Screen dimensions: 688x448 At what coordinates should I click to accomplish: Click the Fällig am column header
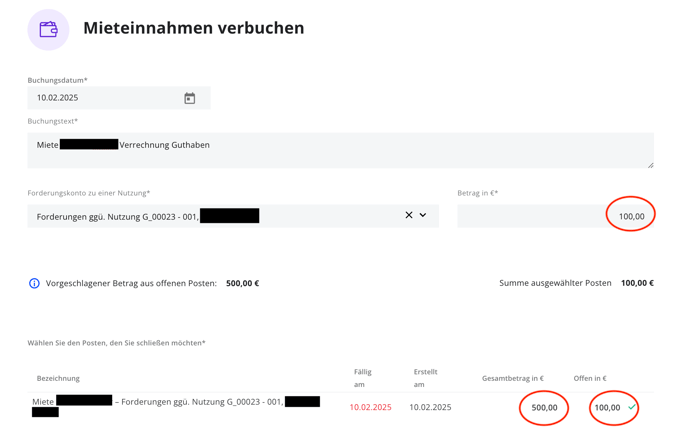(363, 378)
